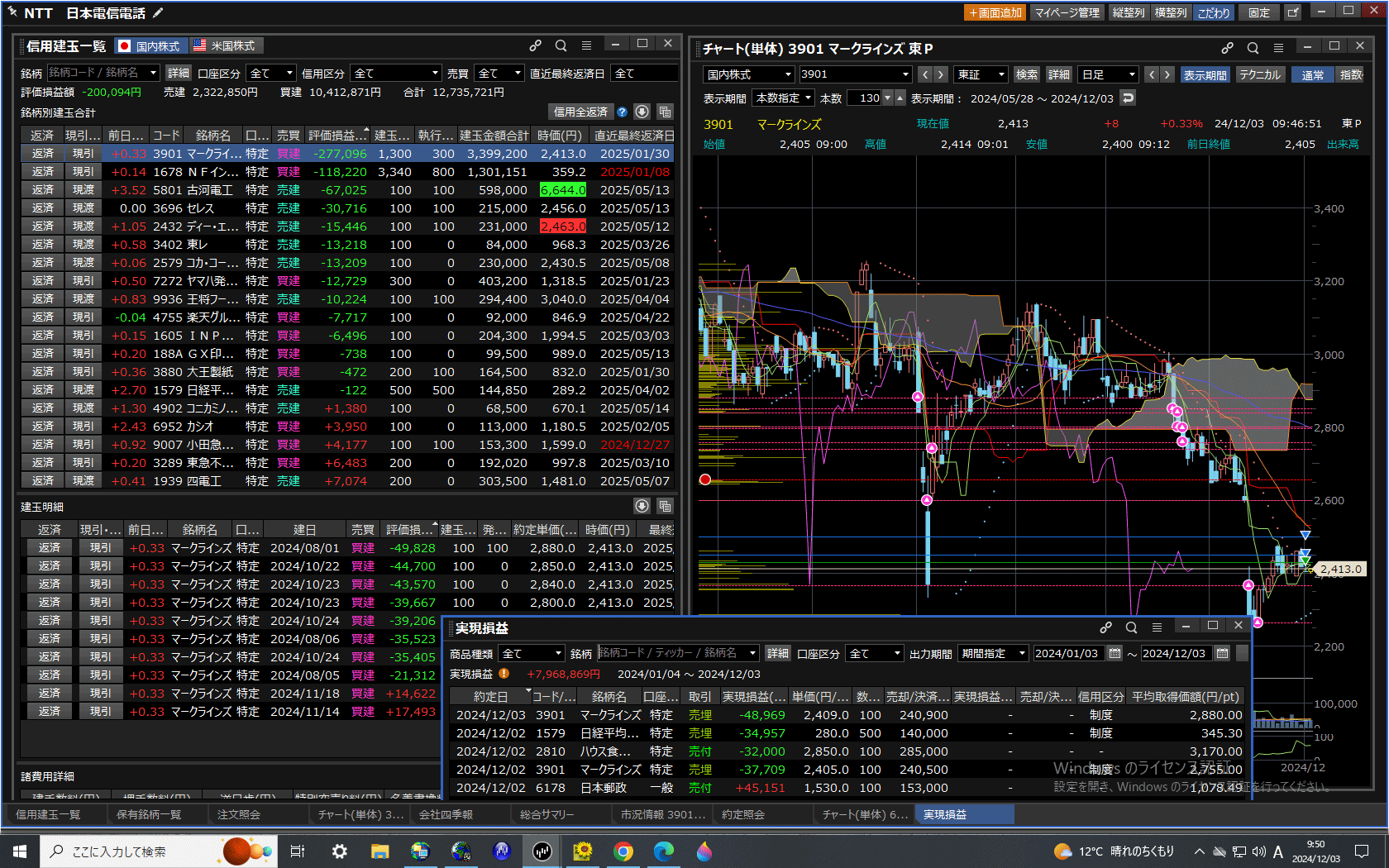This screenshot has width=1389, height=868.
Task: Open 日足 timeframe dropdown
Action: point(1108,74)
